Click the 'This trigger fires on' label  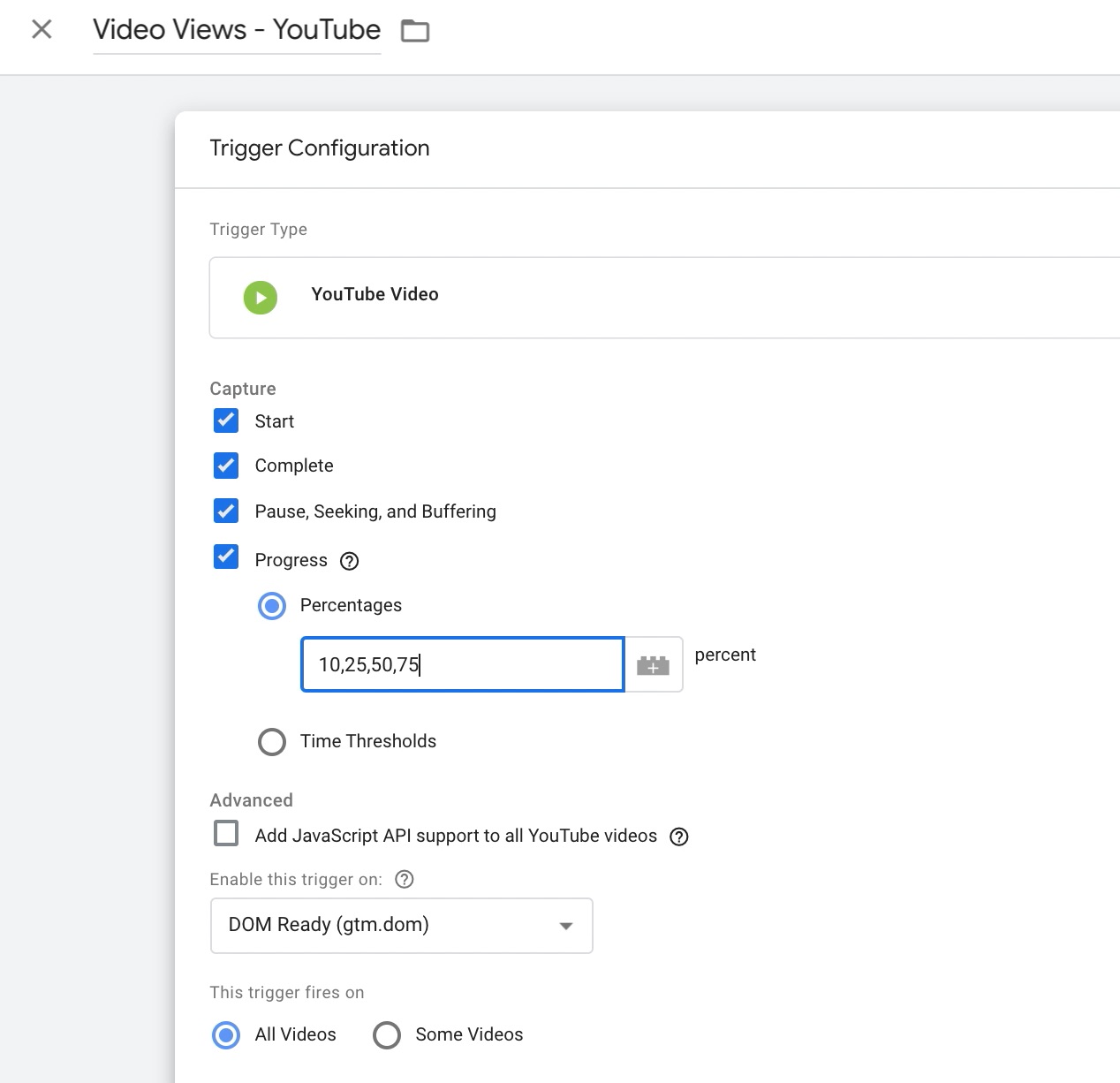[x=287, y=992]
